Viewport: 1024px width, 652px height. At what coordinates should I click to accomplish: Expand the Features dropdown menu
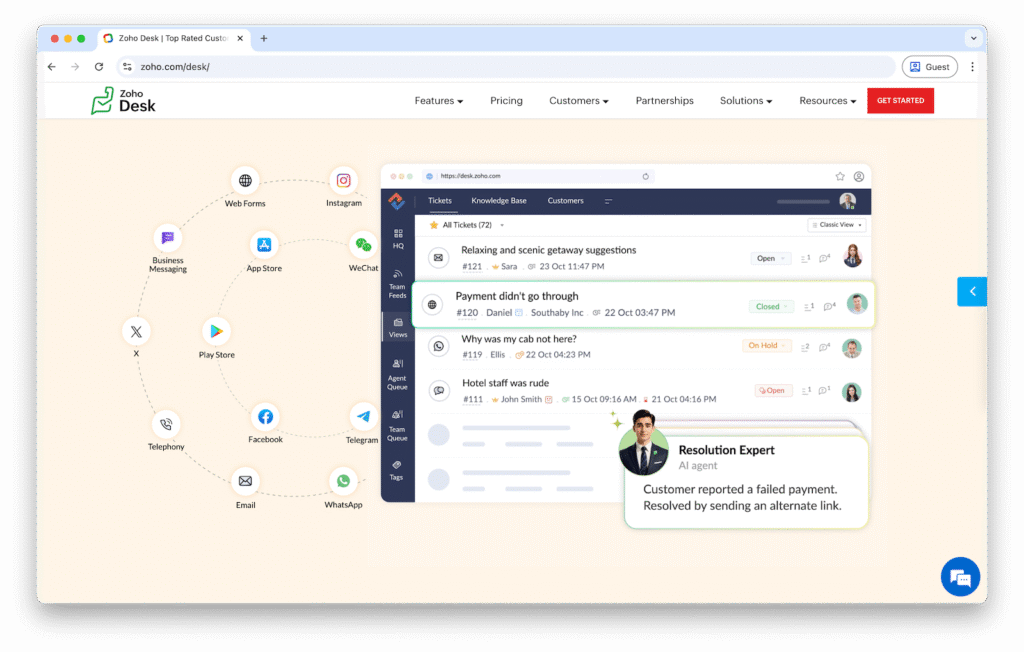point(439,101)
